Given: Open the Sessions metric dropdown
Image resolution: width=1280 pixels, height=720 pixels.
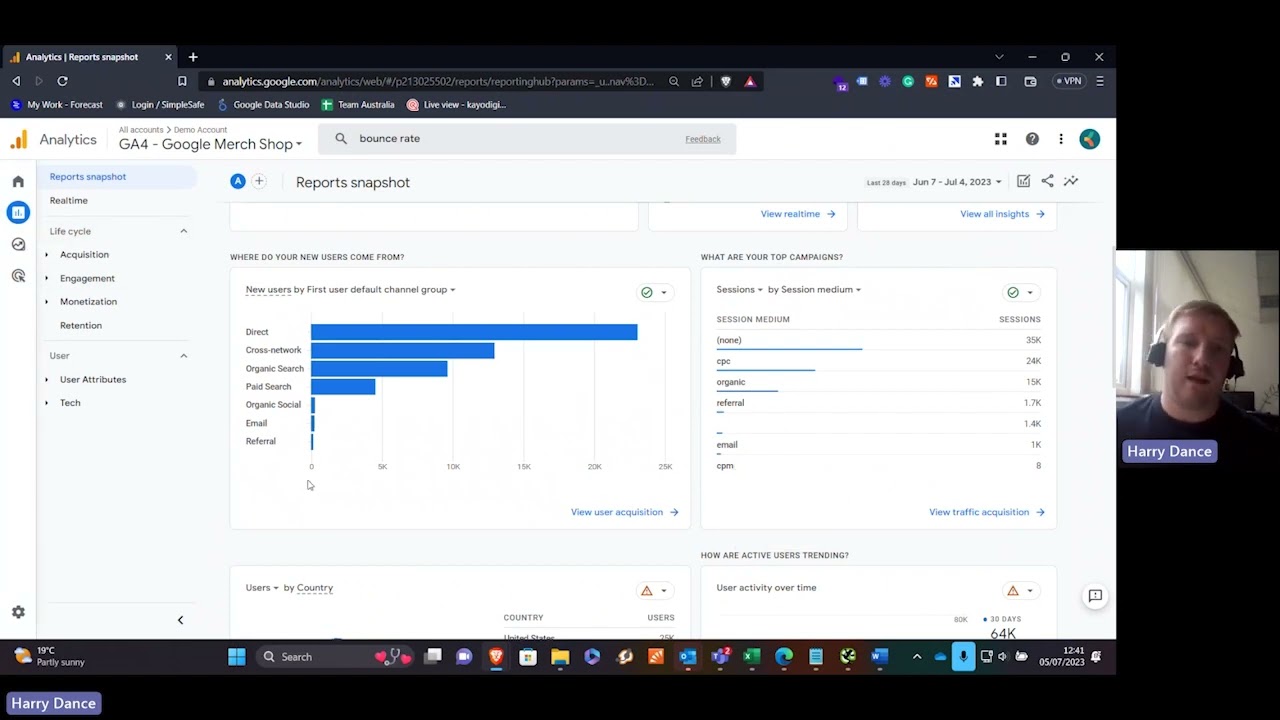Looking at the screenshot, I should pyautogui.click(x=739, y=290).
